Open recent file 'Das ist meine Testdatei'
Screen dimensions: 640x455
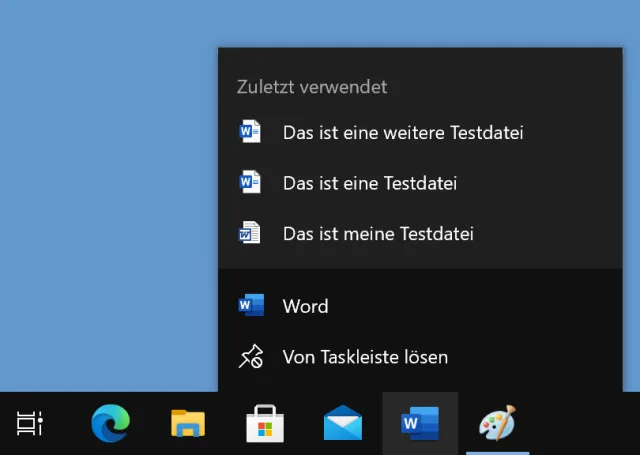click(420, 234)
